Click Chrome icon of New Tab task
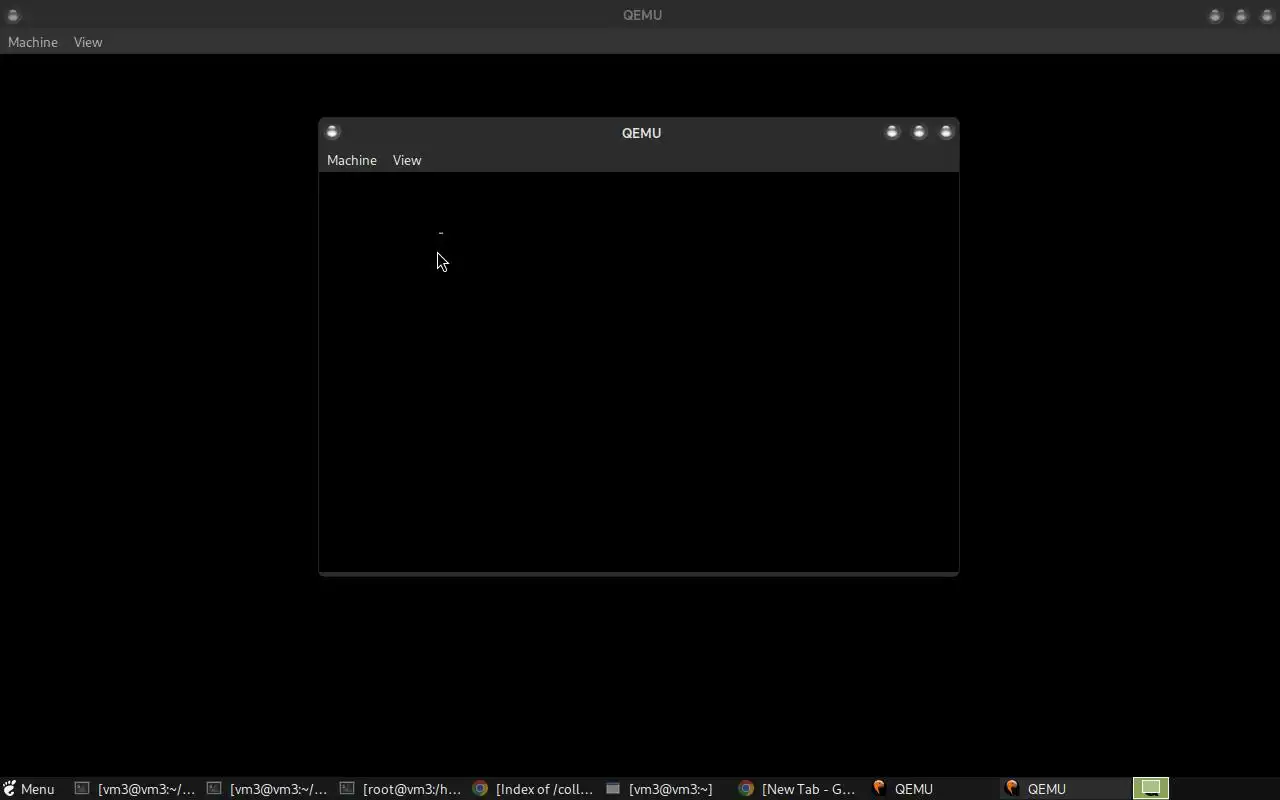Viewport: 1280px width, 800px height. click(x=746, y=789)
